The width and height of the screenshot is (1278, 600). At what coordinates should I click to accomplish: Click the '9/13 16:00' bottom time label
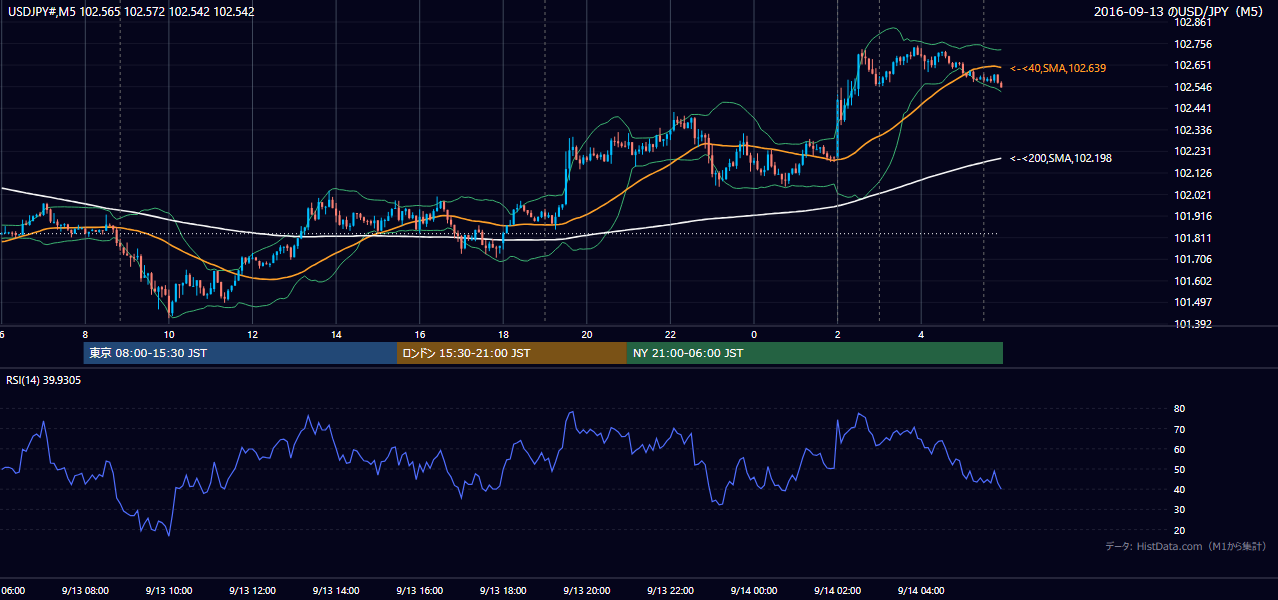420,590
